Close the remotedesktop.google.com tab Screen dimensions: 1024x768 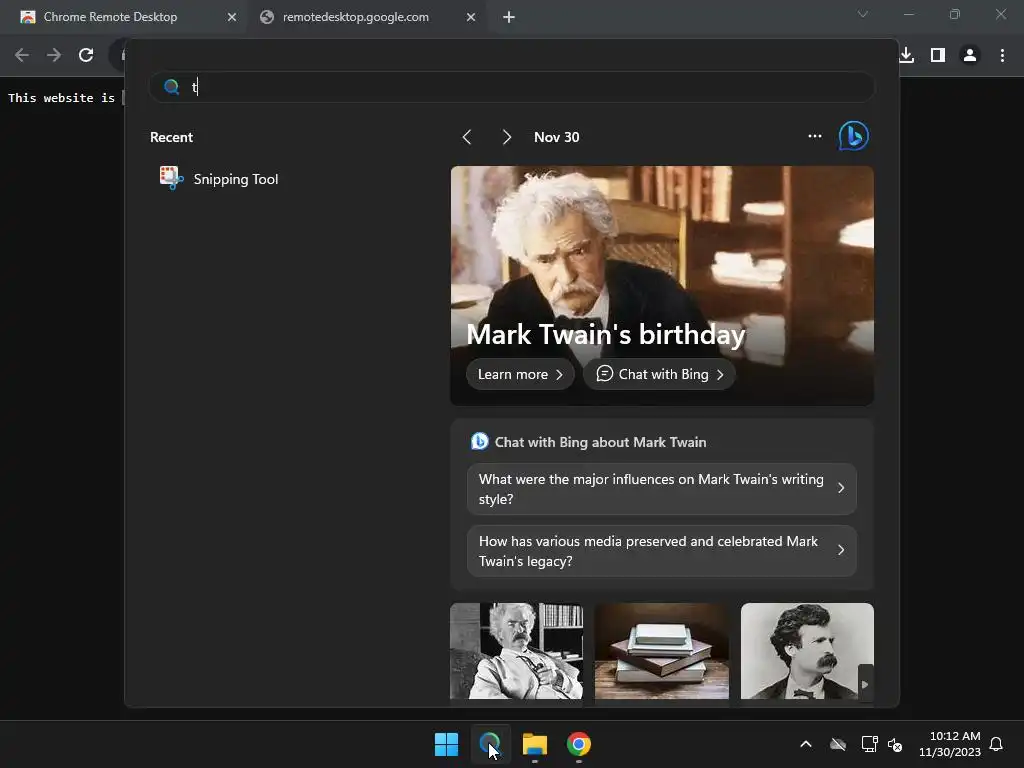(471, 17)
